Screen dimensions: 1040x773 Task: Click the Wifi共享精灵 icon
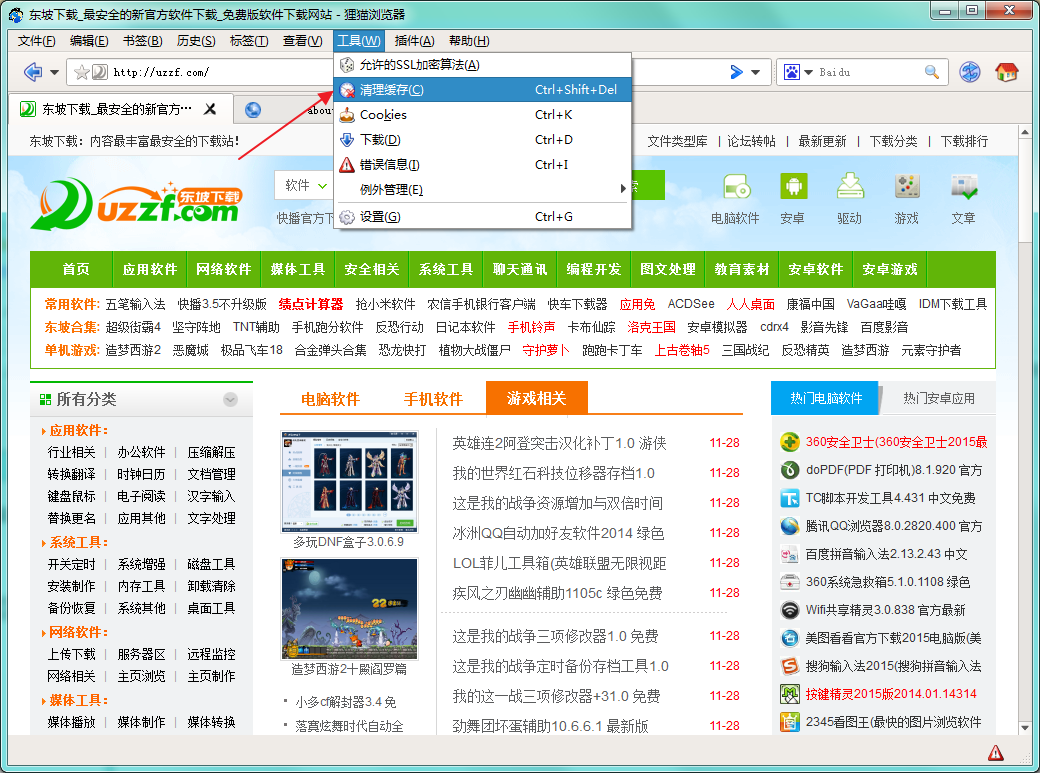click(x=790, y=610)
